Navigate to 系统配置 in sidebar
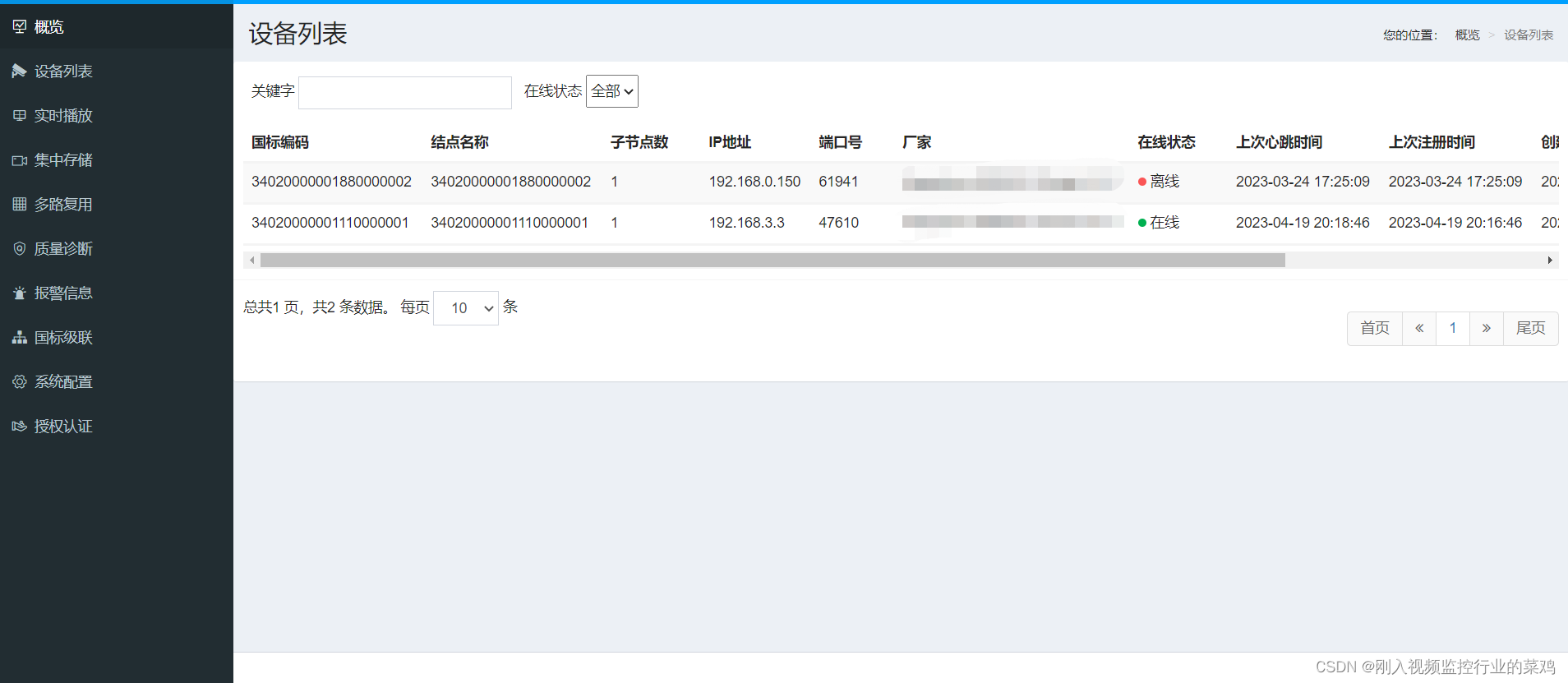 click(117, 382)
